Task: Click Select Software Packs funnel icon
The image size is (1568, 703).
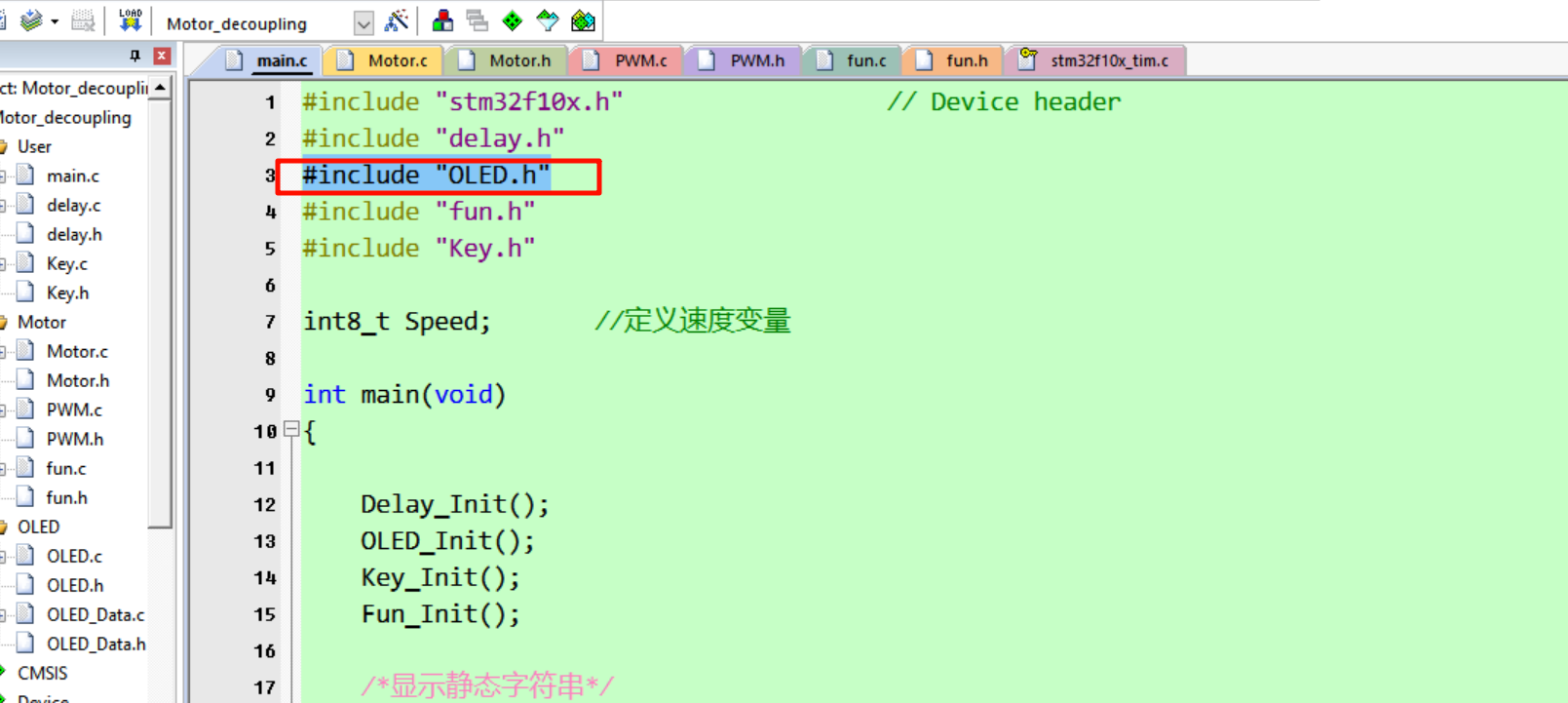Action: [548, 20]
